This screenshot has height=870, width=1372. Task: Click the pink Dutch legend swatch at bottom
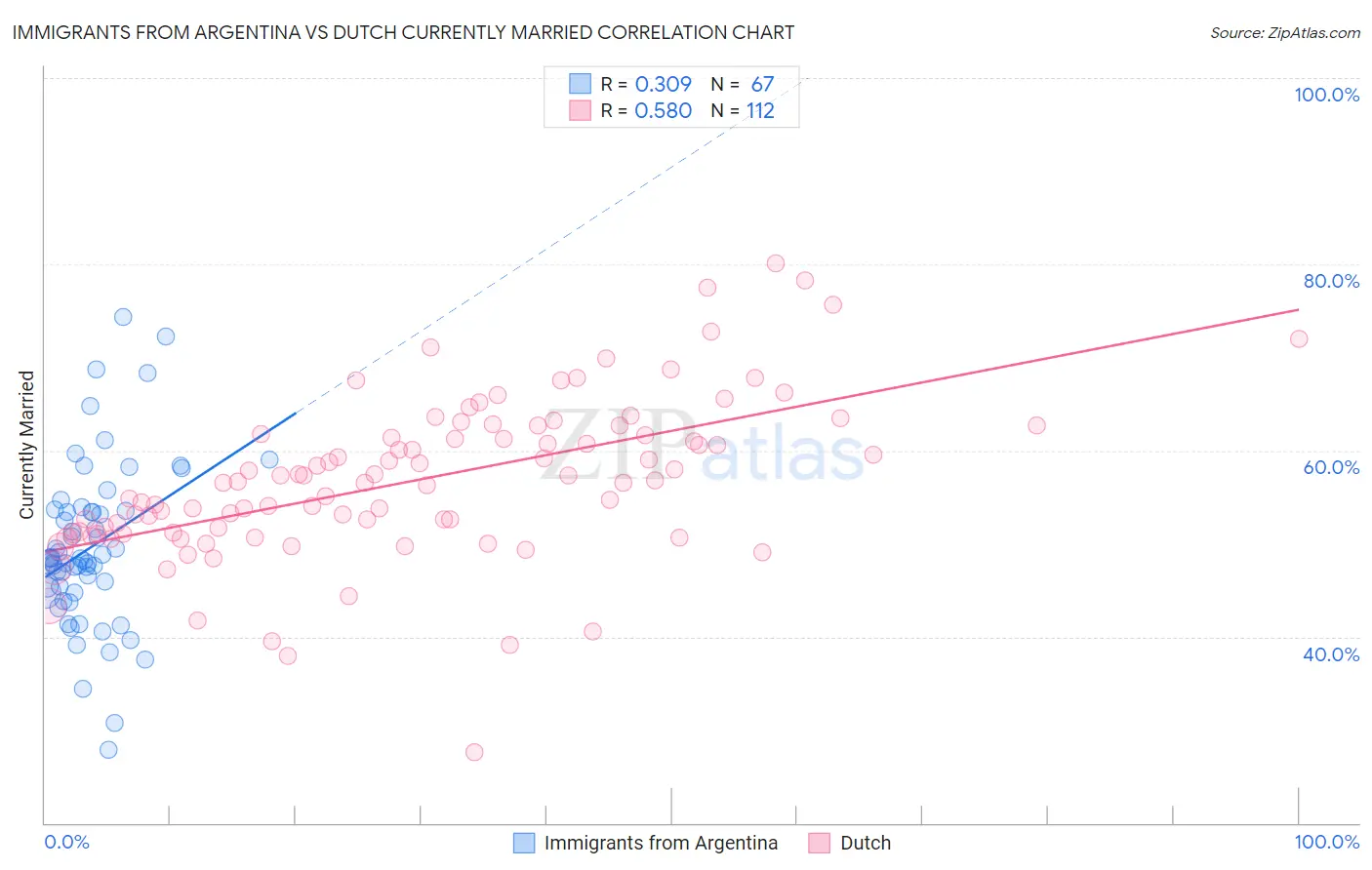[x=820, y=843]
